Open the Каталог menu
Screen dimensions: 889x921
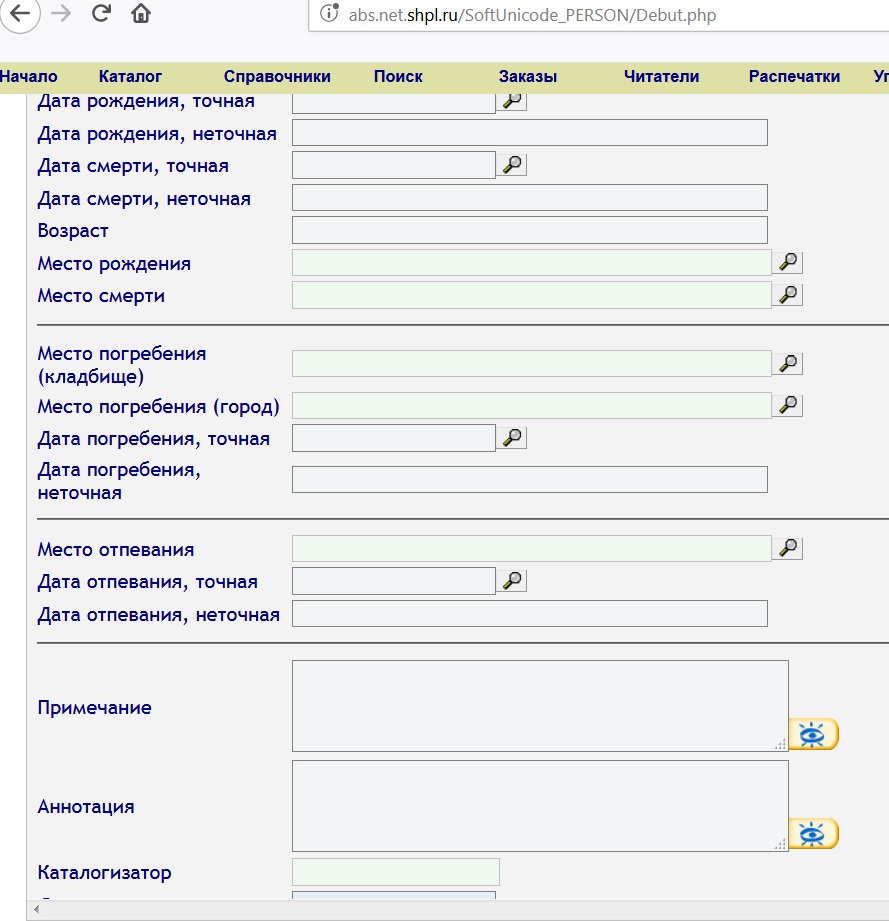(130, 76)
